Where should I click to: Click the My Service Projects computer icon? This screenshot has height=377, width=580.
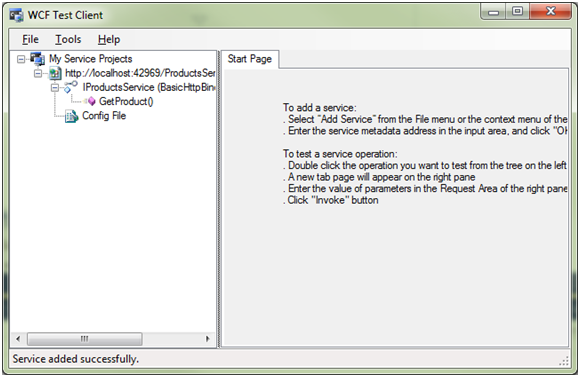[x=37, y=59]
